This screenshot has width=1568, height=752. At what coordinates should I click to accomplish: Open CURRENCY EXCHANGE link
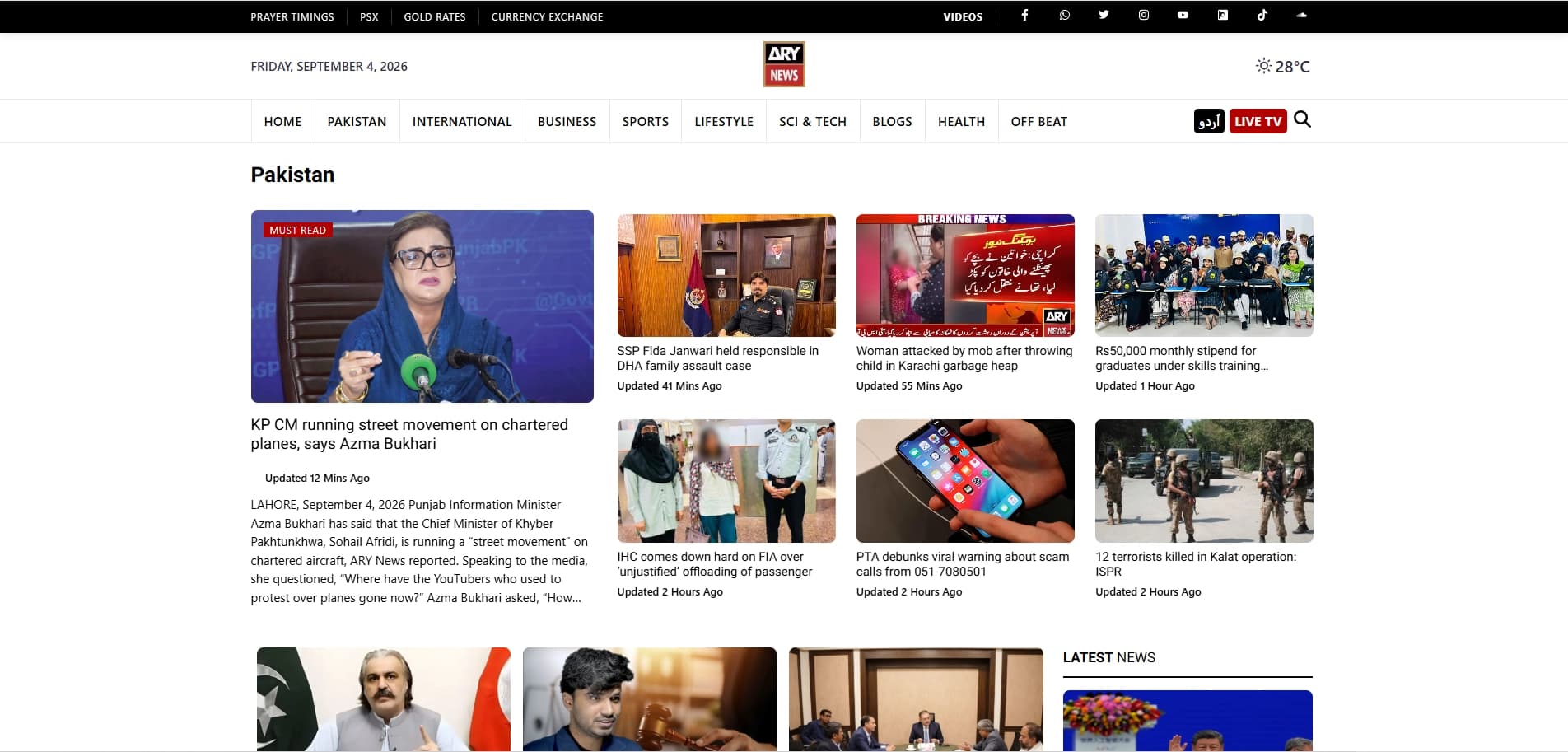pos(547,16)
